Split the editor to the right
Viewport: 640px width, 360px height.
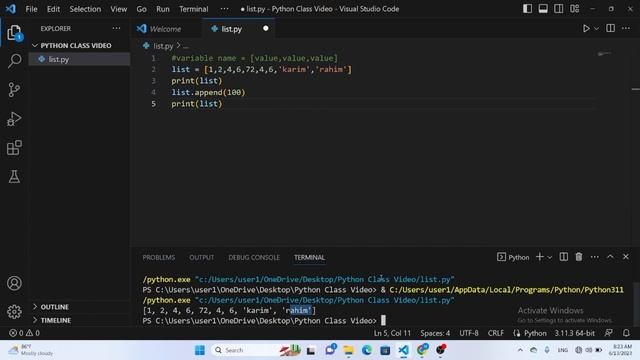tap(611, 28)
